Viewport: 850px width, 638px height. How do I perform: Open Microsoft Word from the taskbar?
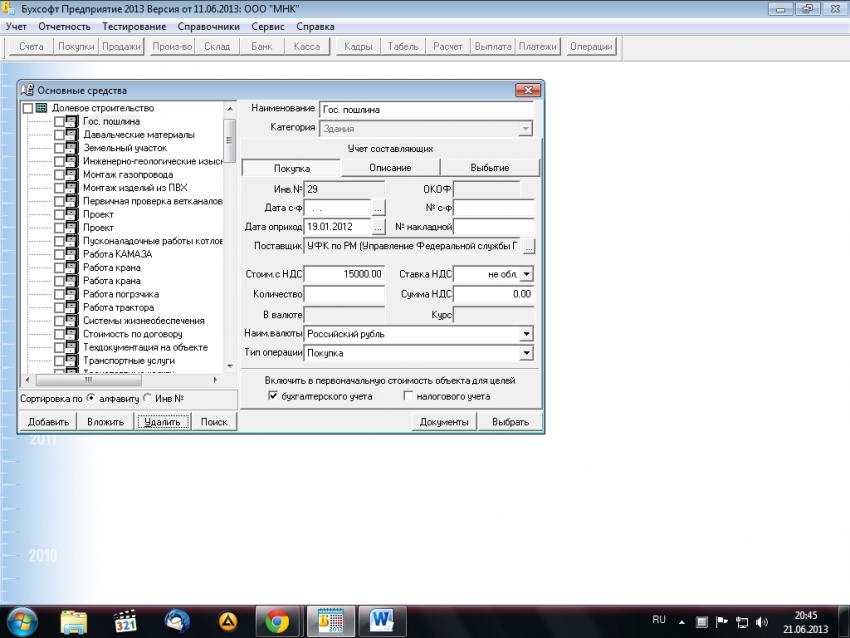tap(382, 621)
